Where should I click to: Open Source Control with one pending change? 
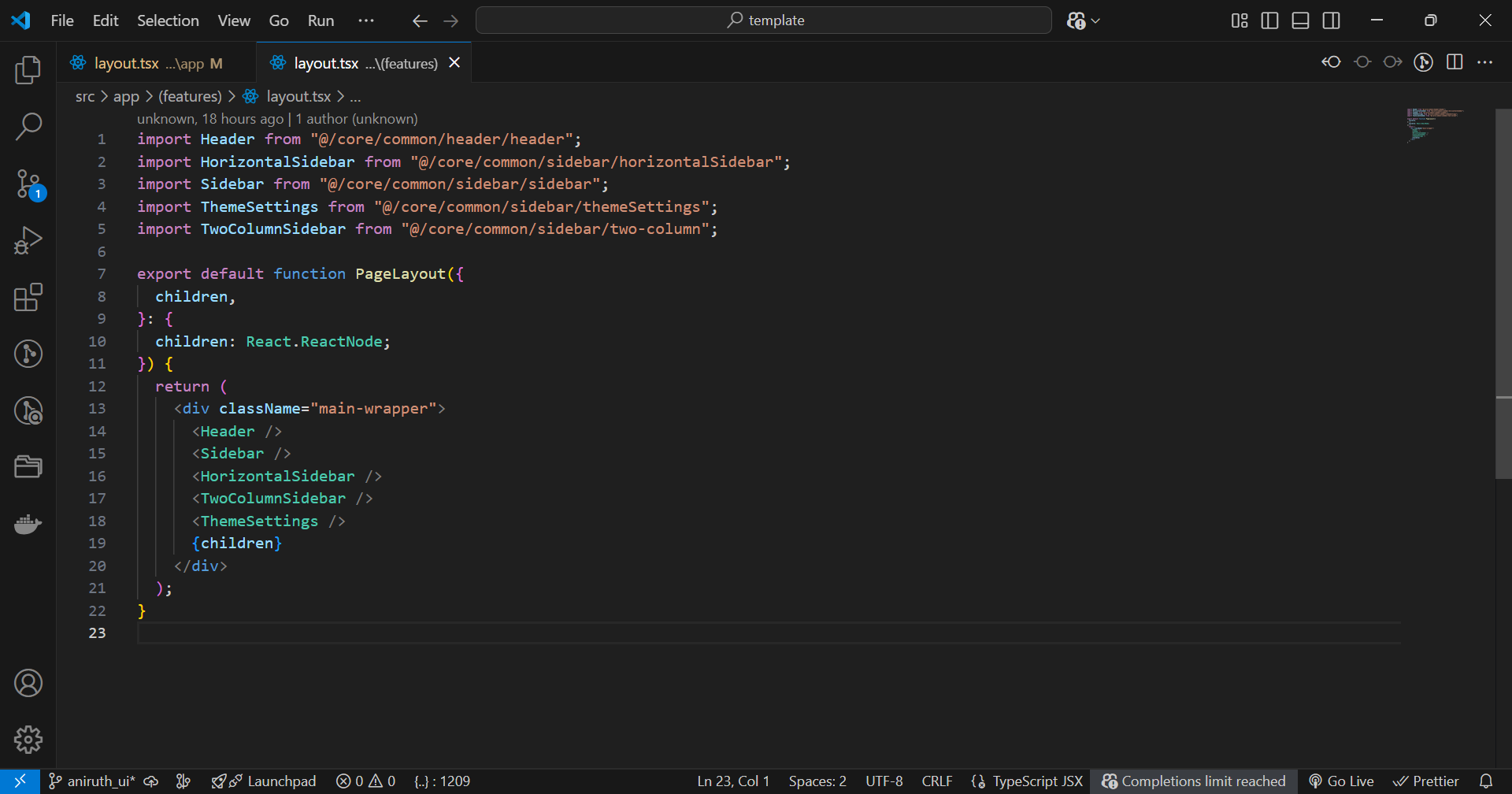[x=28, y=184]
